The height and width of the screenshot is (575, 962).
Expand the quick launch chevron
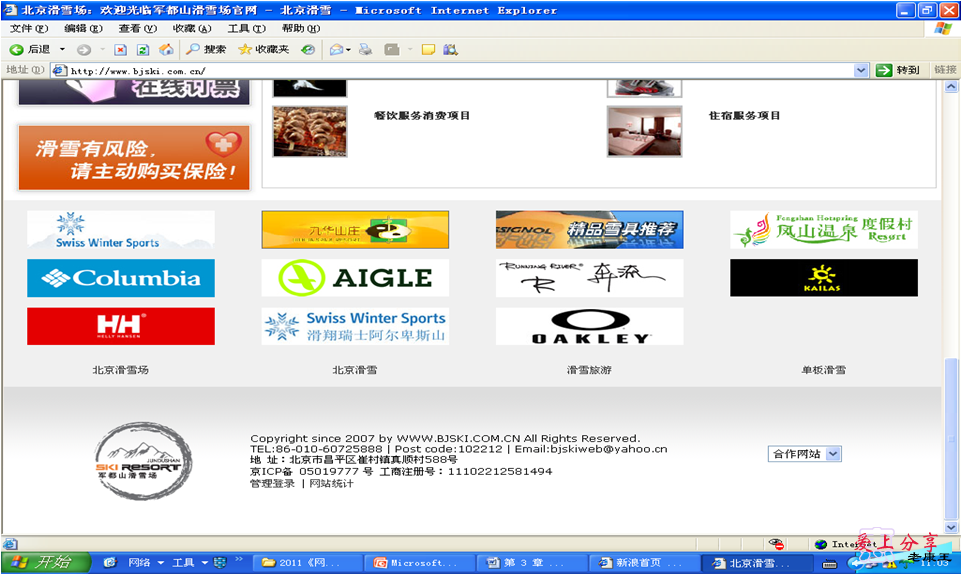pyautogui.click(x=239, y=560)
